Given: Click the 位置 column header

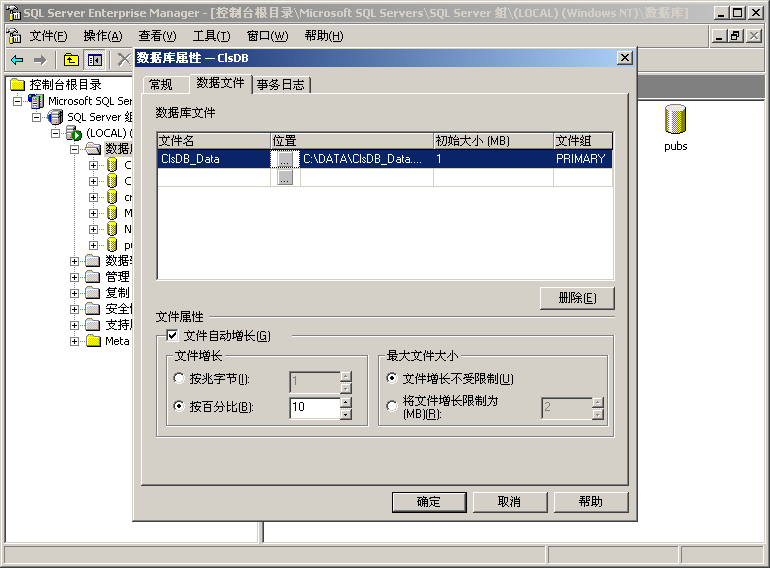Looking at the screenshot, I should (x=352, y=141).
